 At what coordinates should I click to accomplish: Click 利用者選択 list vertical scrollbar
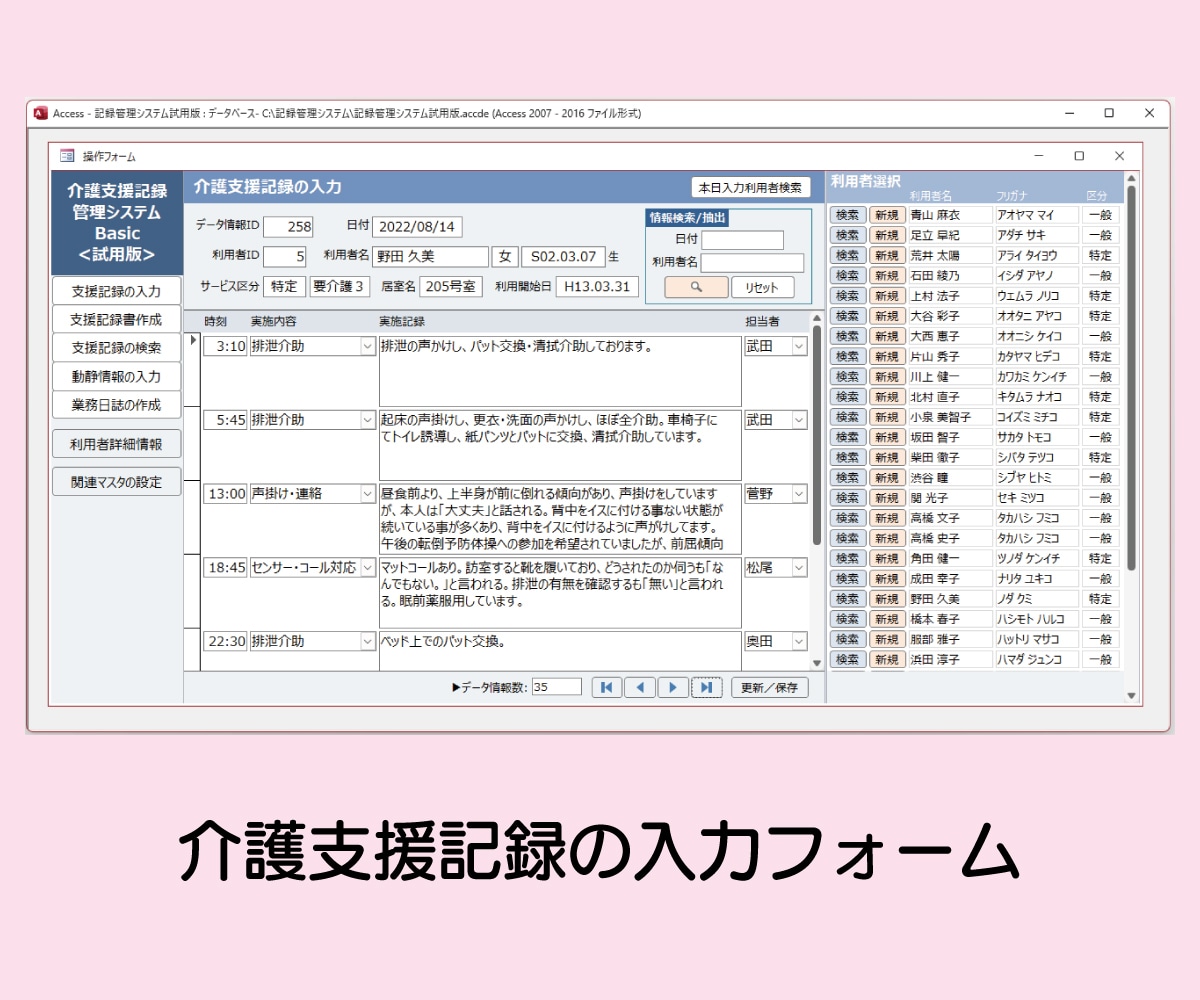[x=1132, y=377]
